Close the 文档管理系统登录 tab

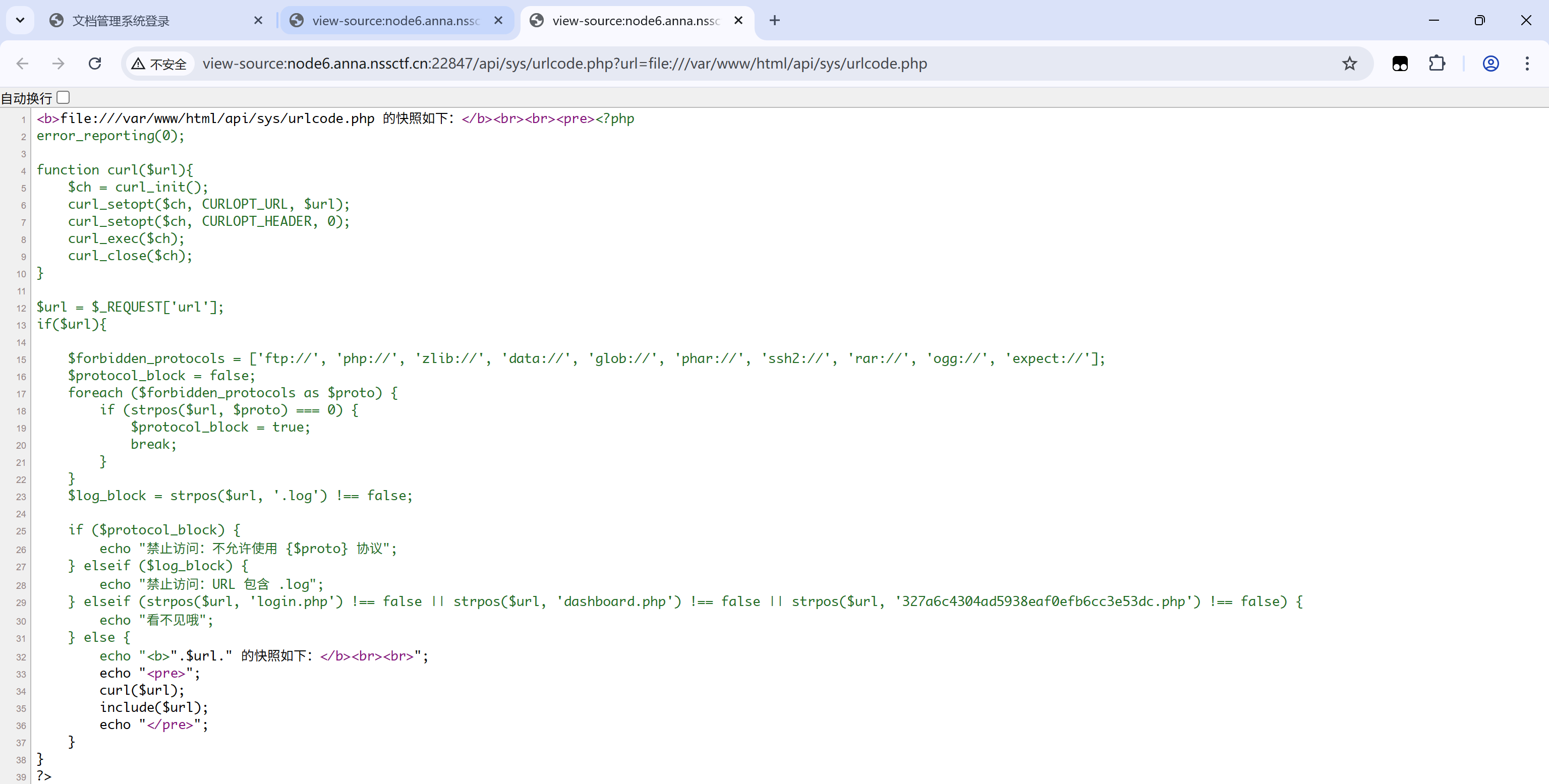(258, 21)
